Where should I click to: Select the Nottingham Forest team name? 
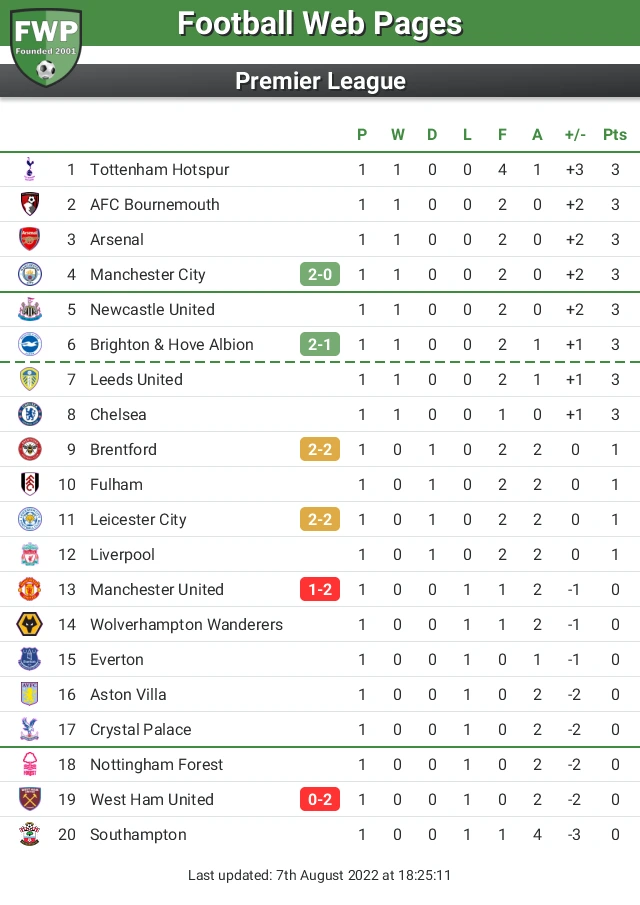point(156,764)
